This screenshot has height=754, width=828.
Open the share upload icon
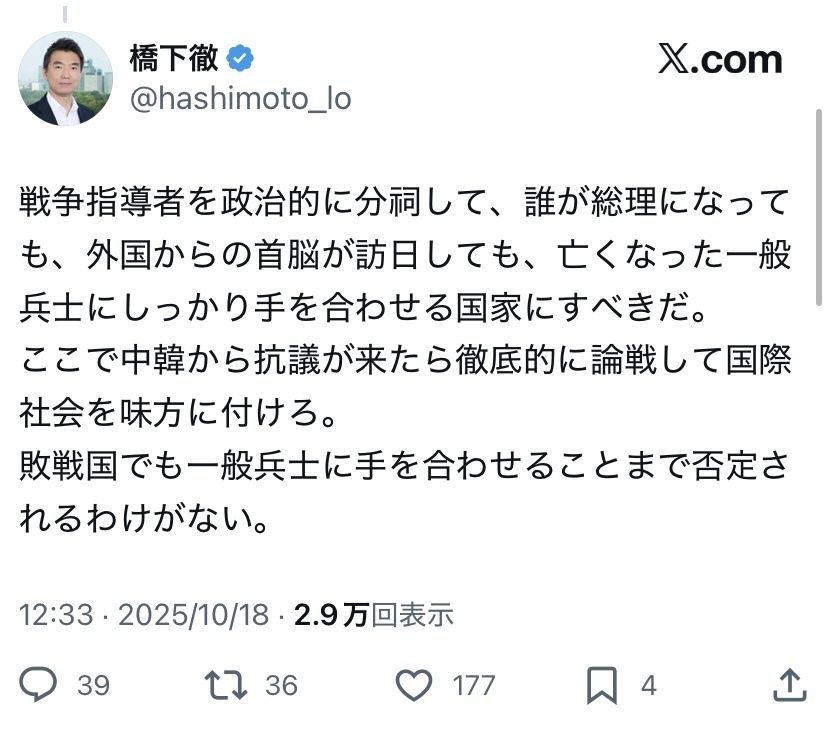tap(790, 684)
